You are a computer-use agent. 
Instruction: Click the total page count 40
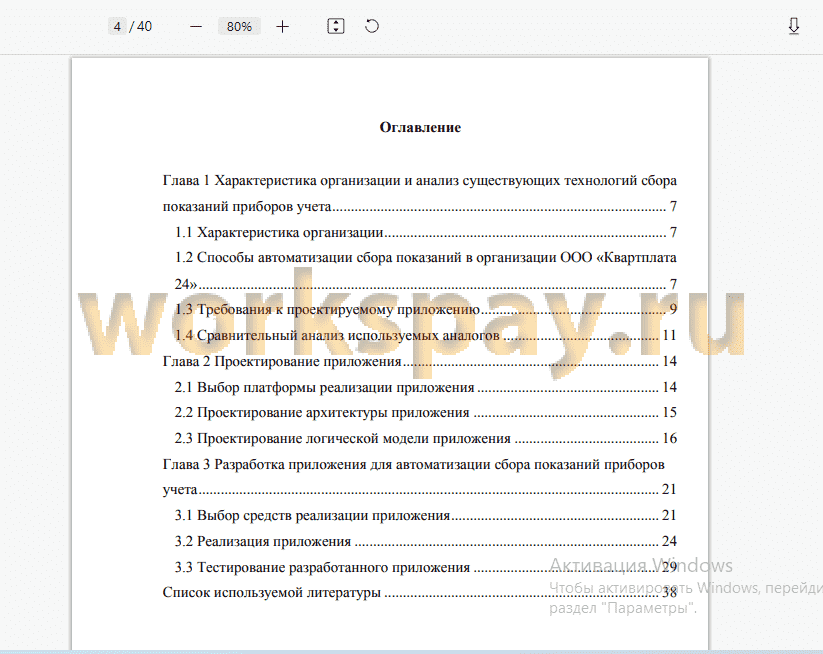tap(144, 26)
